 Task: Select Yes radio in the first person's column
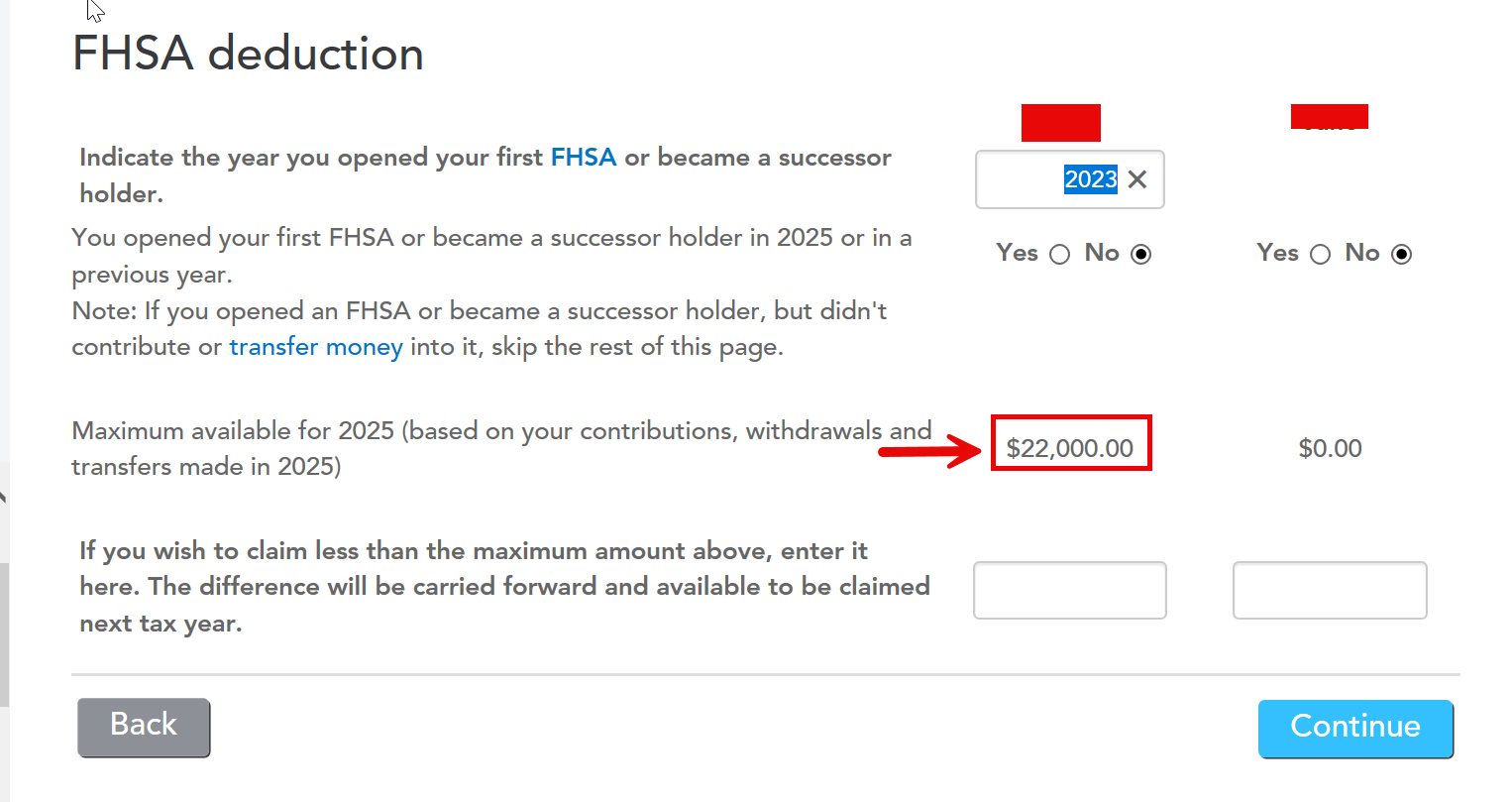(x=1059, y=255)
